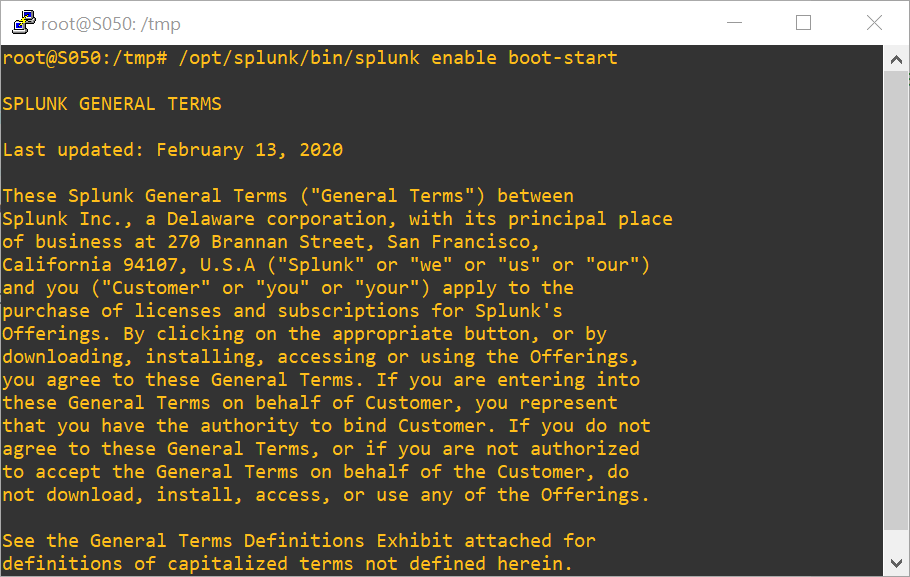Click the vertical scrollbar thumb
This screenshot has width=910, height=577.
click(896, 300)
